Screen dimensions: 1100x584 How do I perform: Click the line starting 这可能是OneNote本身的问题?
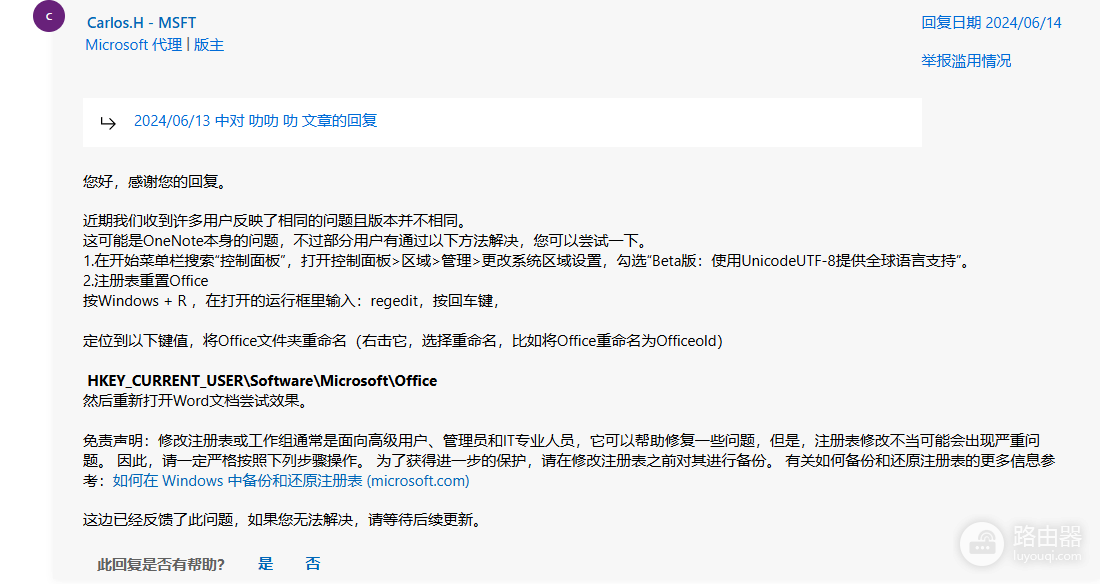point(365,241)
